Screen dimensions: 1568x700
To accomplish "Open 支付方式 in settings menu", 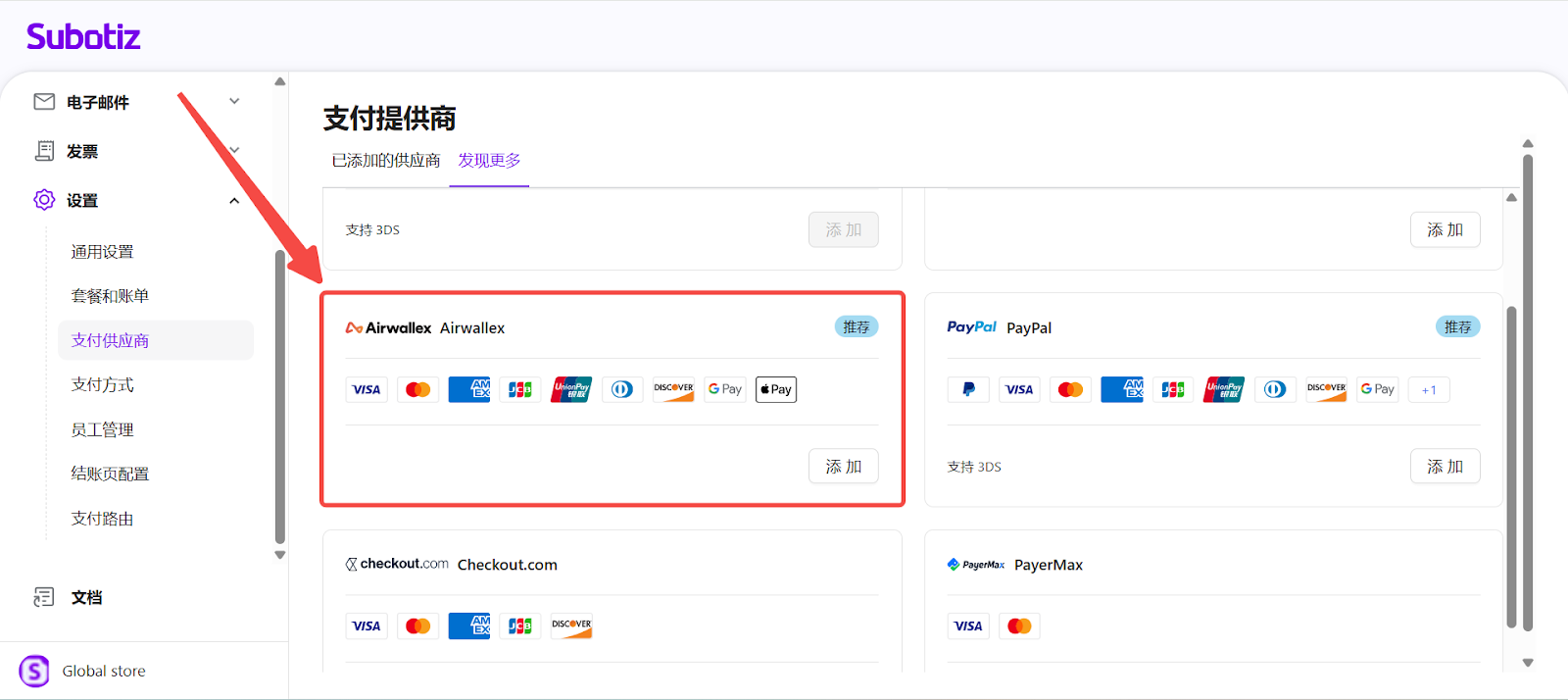I will [x=103, y=385].
